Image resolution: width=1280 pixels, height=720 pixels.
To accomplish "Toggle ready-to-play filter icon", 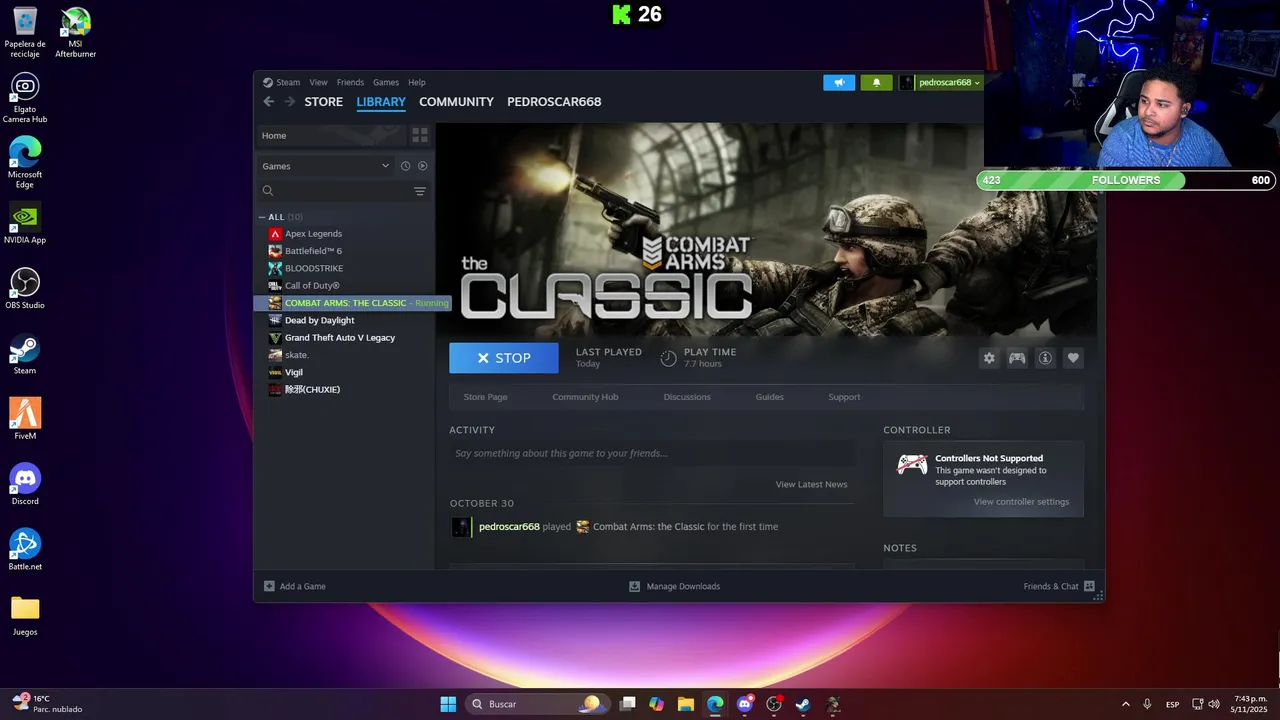I will 422,166.
